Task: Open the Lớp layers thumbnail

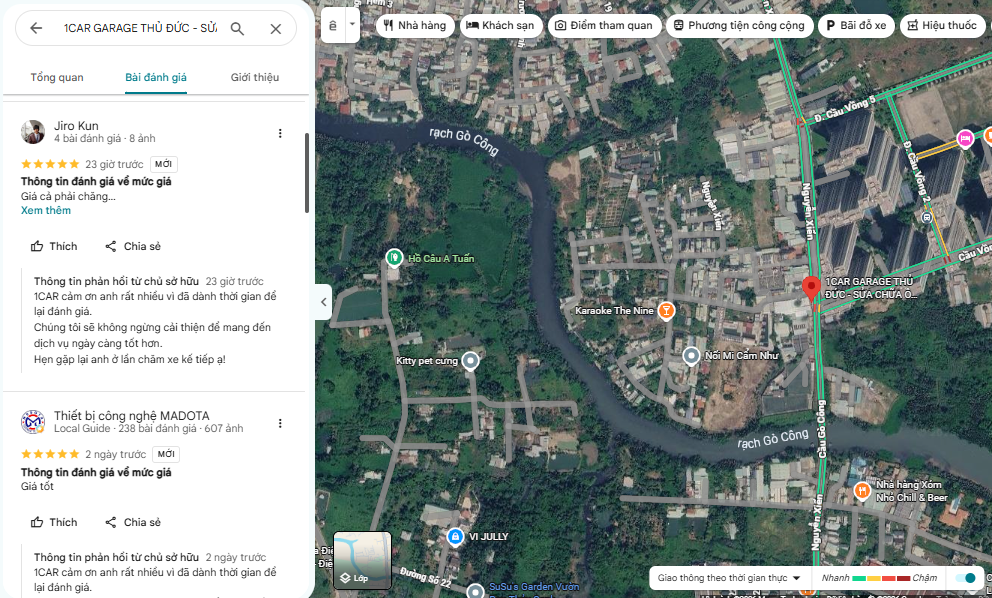Action: pos(363,560)
